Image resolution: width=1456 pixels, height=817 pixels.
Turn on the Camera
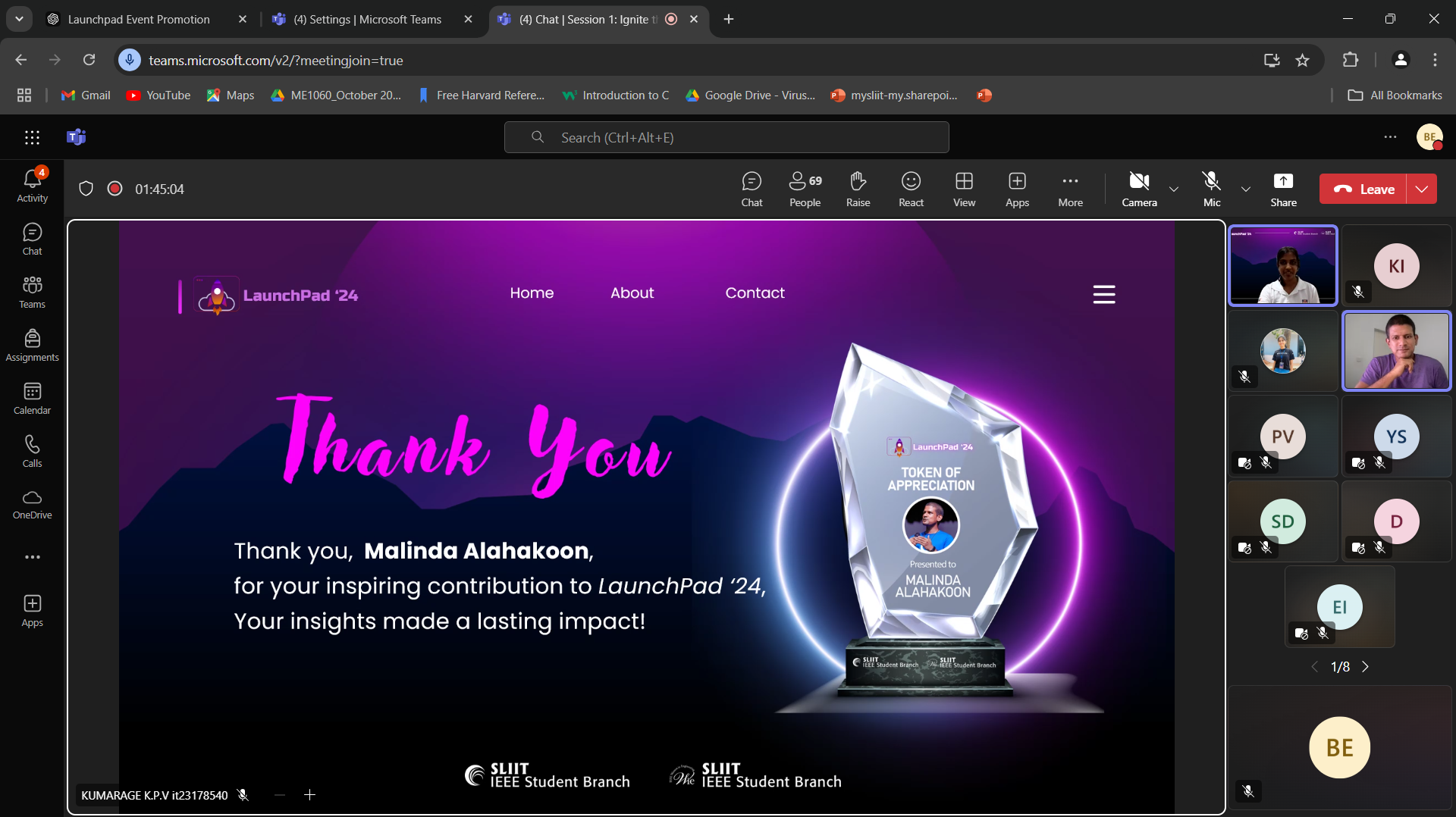pos(1139,189)
